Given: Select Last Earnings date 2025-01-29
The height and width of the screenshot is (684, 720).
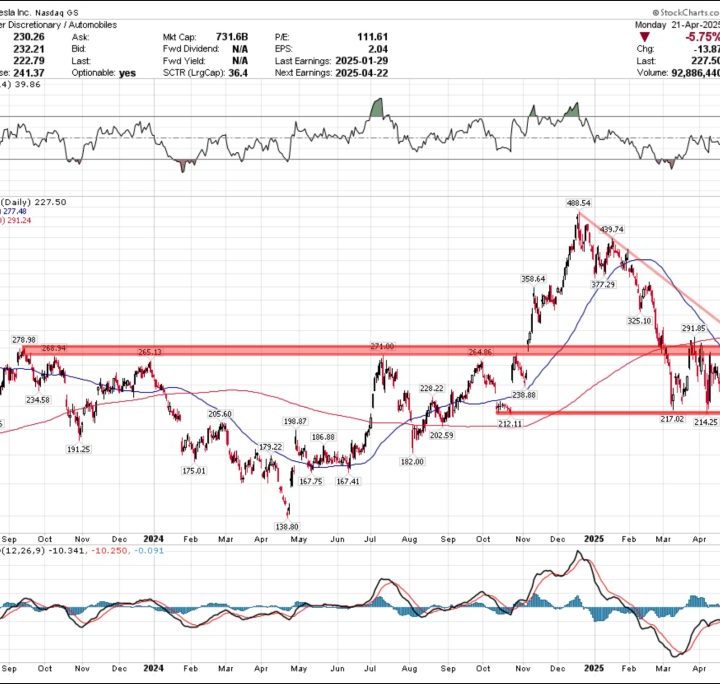Looking at the screenshot, I should point(362,61).
